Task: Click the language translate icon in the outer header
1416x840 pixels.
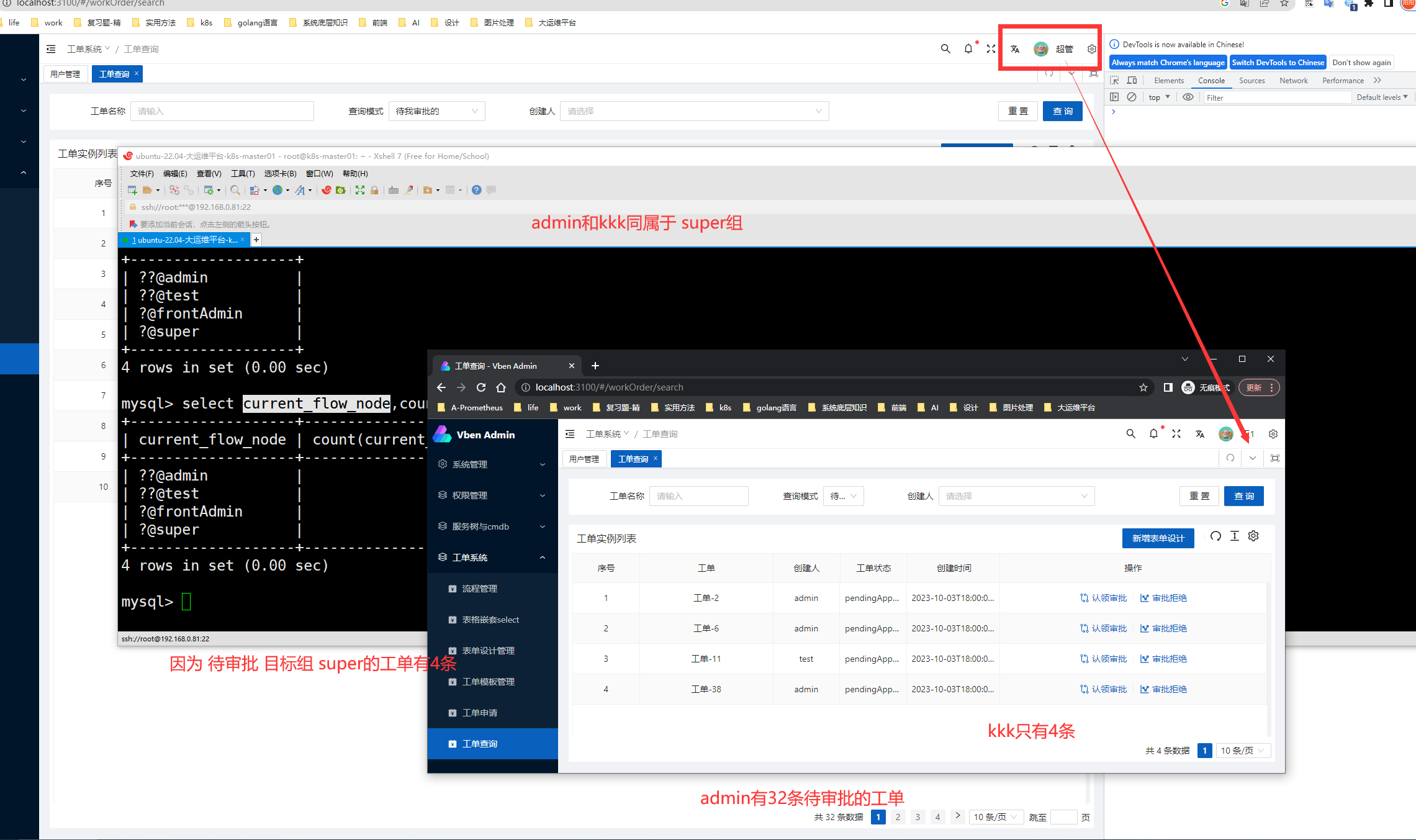Action: click(1015, 49)
